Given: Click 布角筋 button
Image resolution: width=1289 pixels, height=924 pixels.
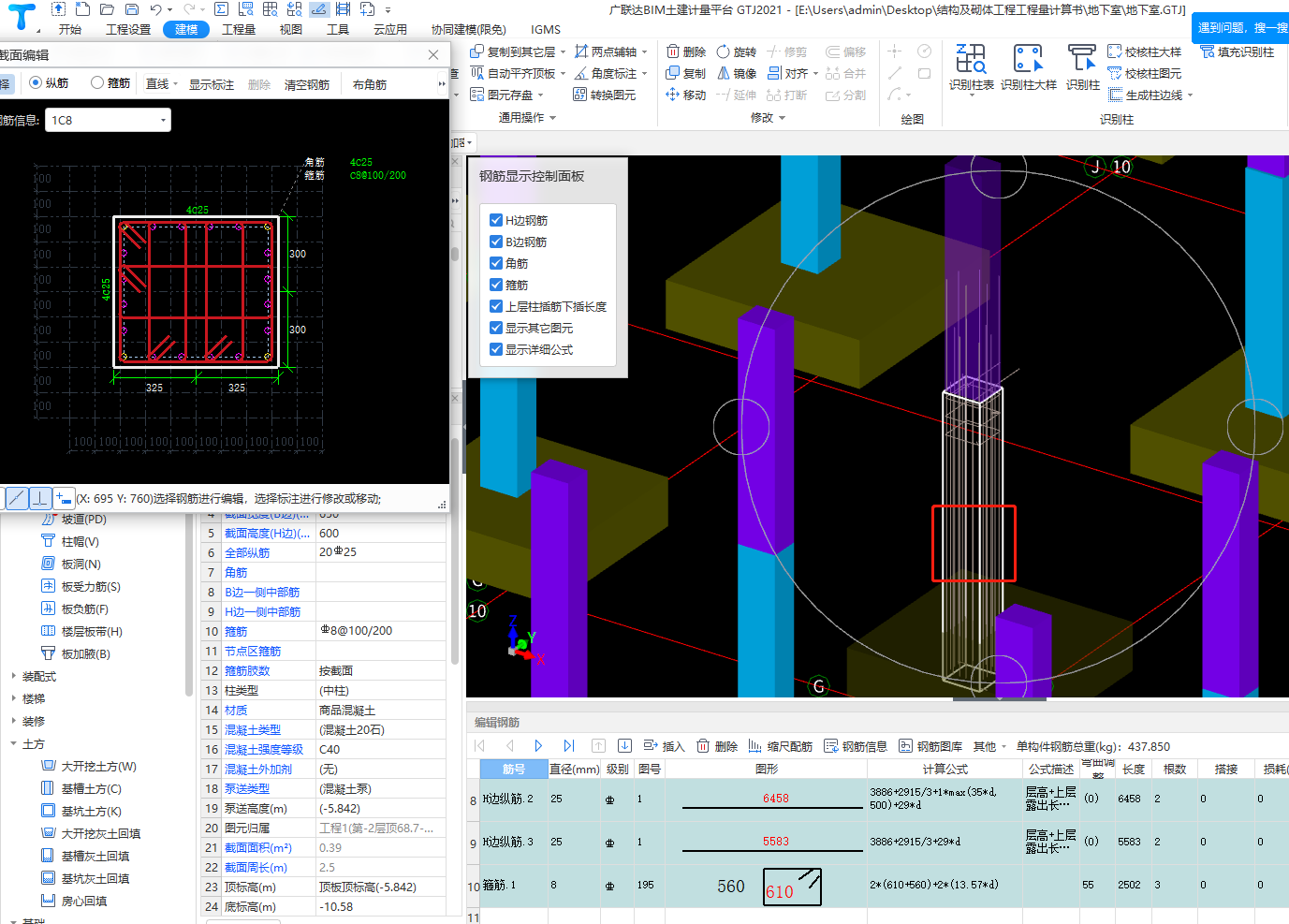Looking at the screenshot, I should pos(370,84).
